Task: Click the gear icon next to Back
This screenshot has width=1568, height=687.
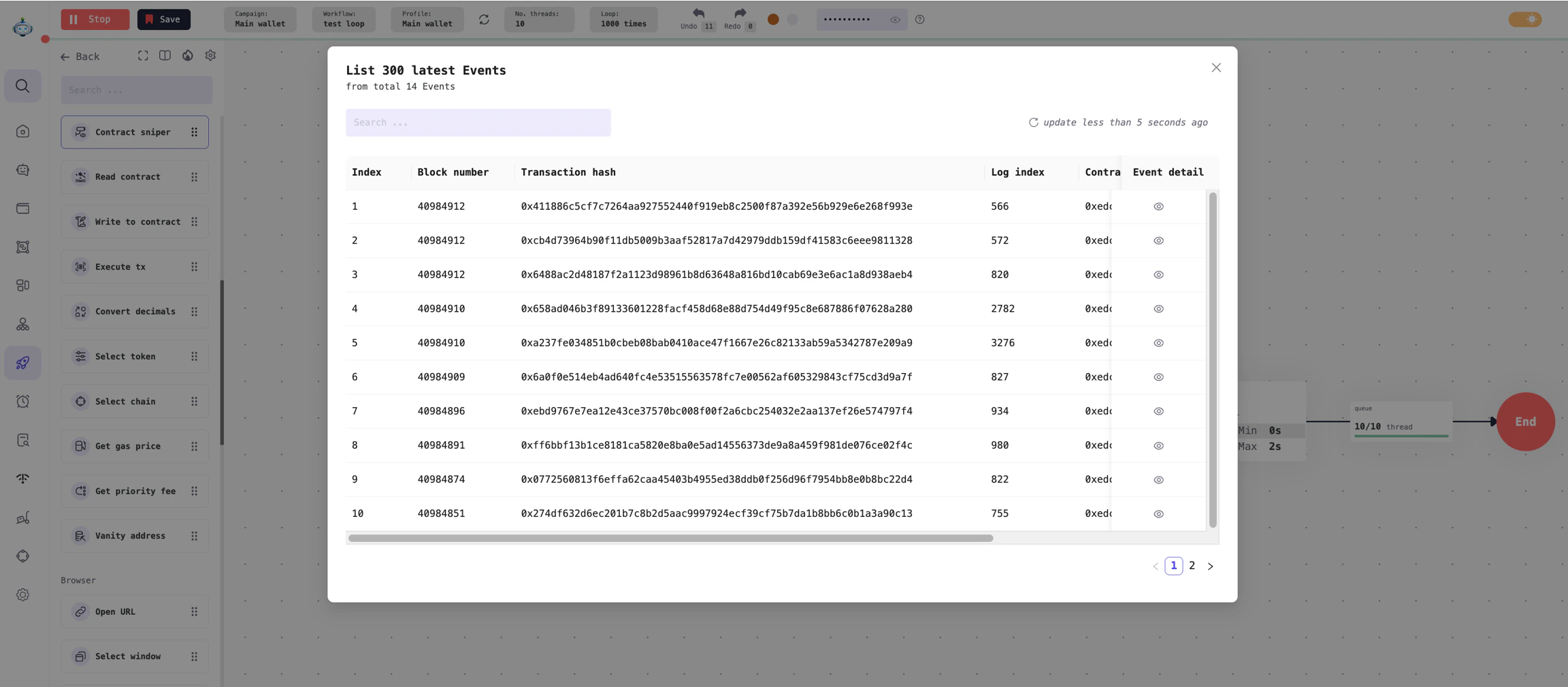Action: pyautogui.click(x=210, y=56)
